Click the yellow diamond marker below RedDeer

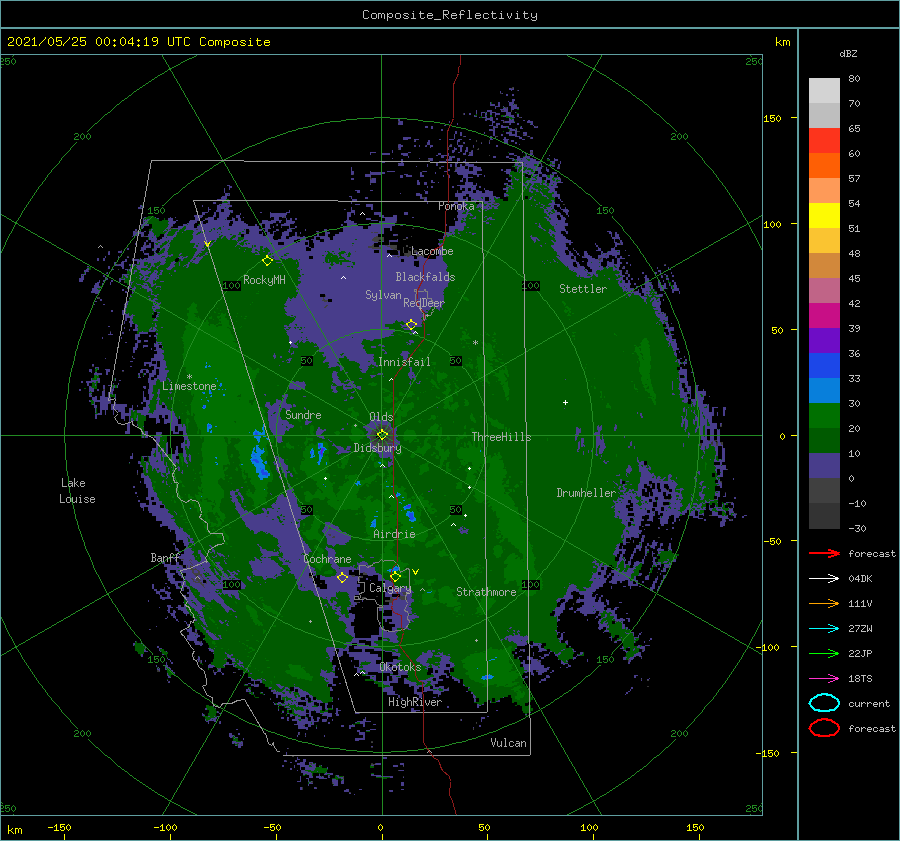tap(411, 325)
